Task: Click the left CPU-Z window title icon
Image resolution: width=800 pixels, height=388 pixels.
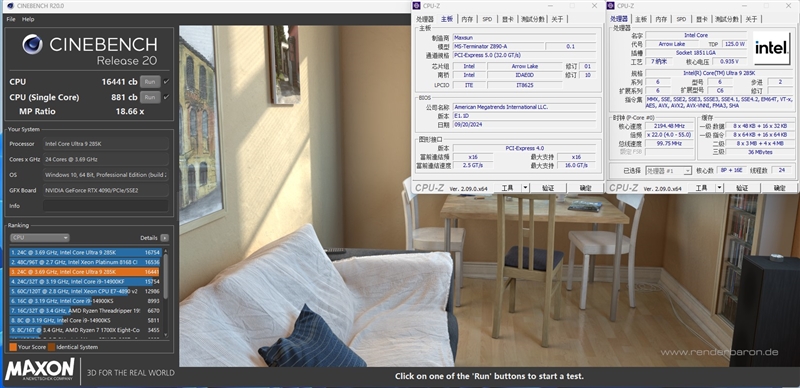Action: click(x=416, y=6)
